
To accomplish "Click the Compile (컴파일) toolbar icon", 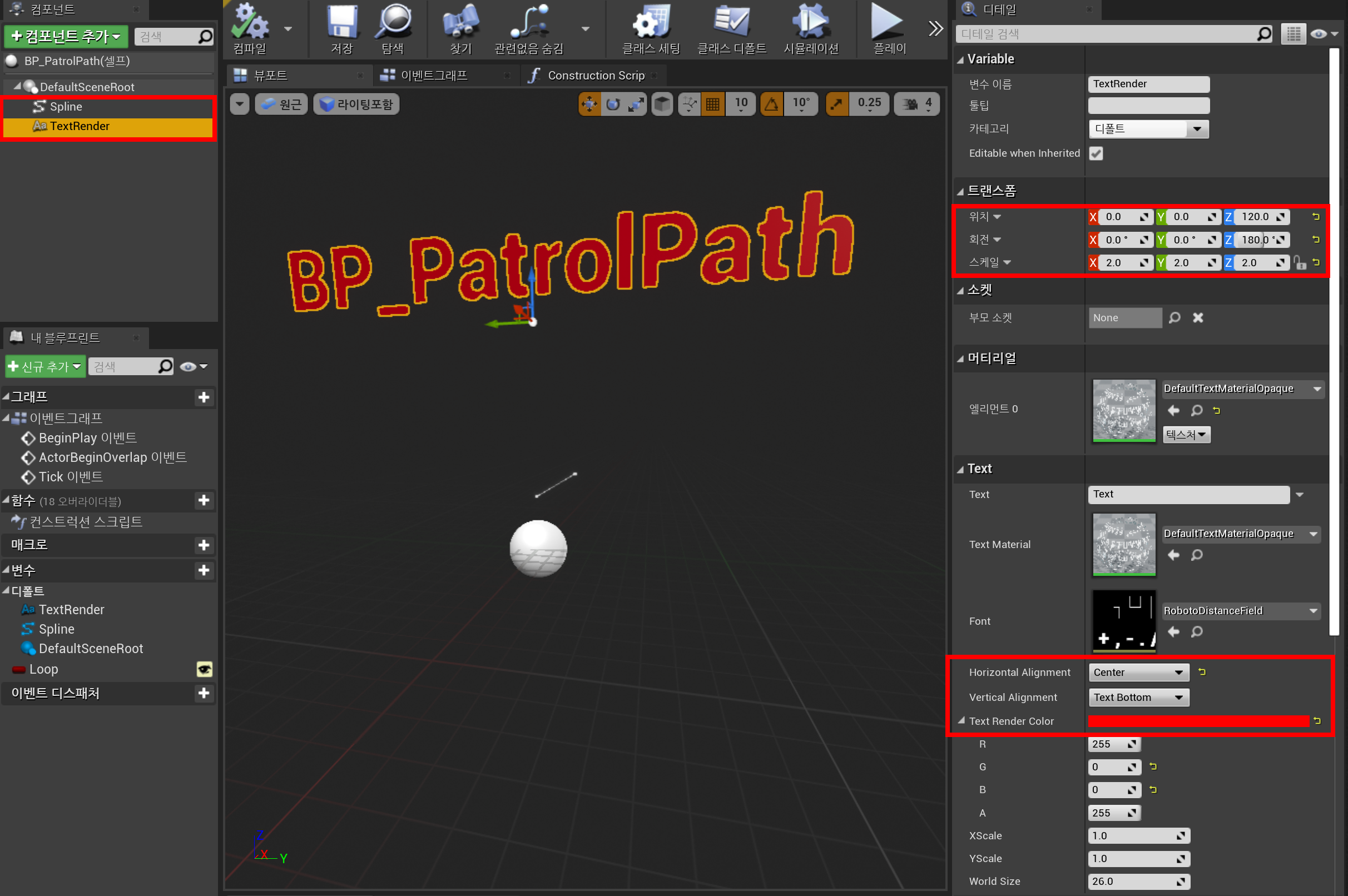I will [x=250, y=23].
